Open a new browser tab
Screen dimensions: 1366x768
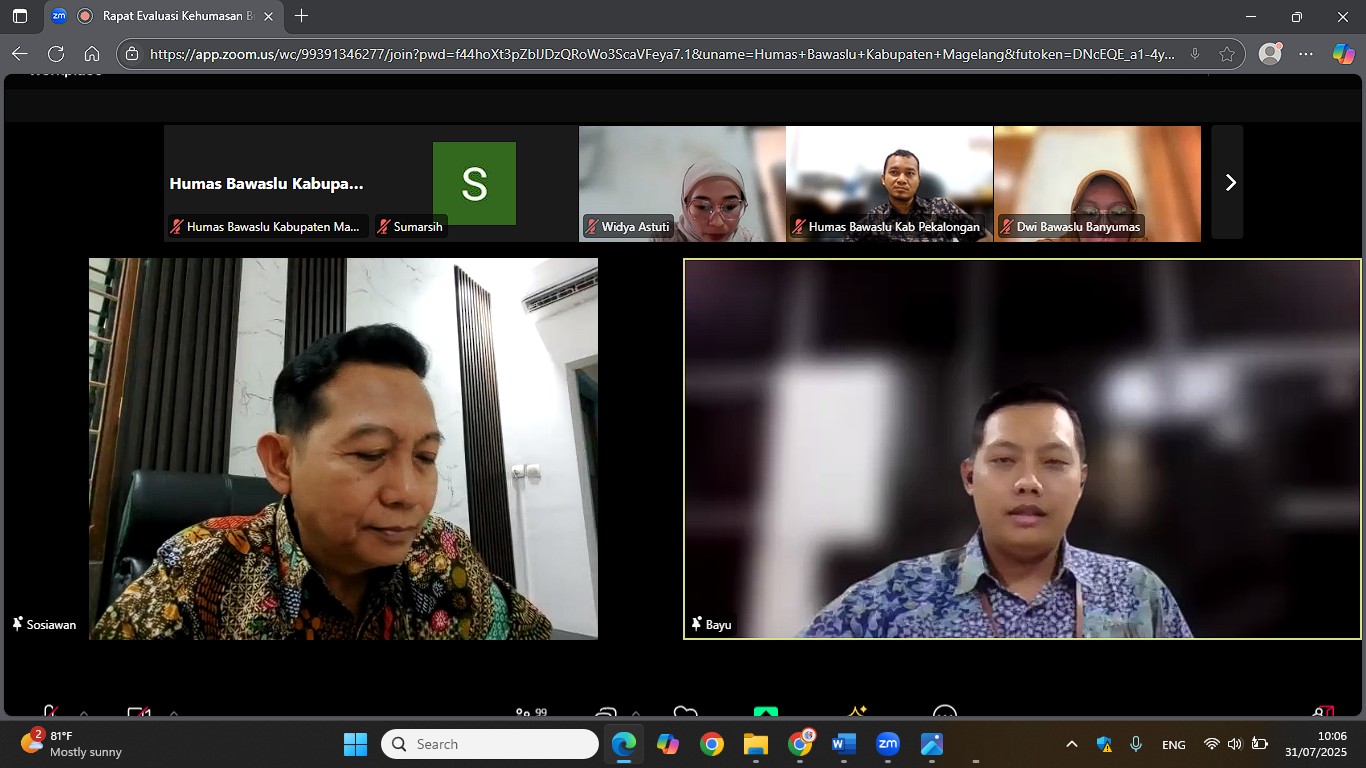point(301,16)
